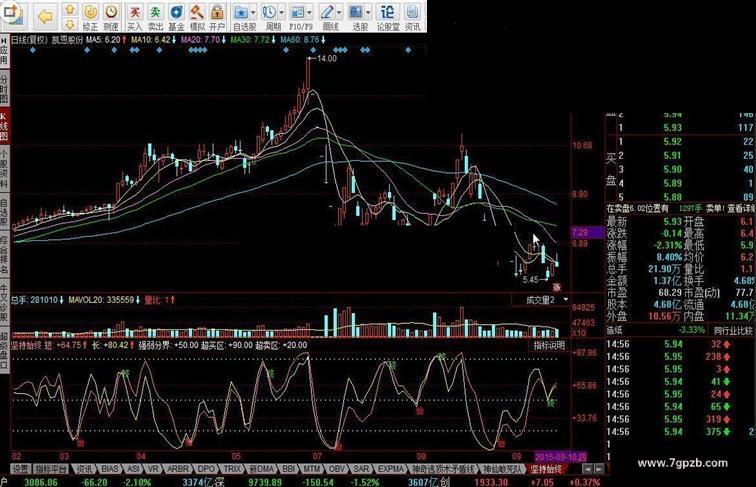Select the 神仙散死队 indicator tab

coord(502,469)
